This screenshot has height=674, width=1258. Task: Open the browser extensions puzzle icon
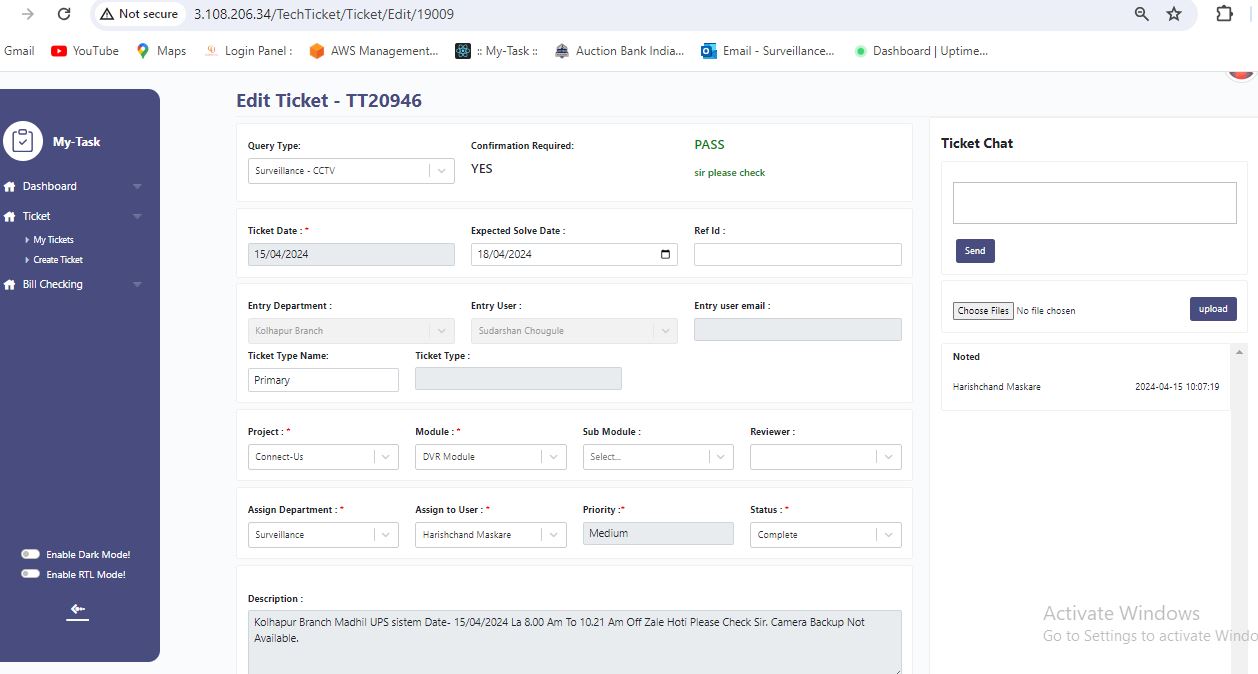coord(1224,14)
